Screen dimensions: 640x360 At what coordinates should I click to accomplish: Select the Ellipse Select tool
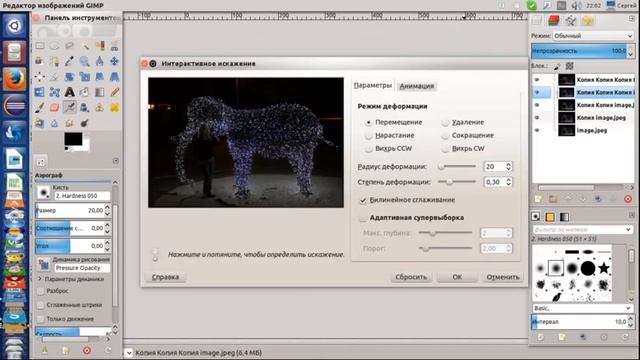[55, 46]
